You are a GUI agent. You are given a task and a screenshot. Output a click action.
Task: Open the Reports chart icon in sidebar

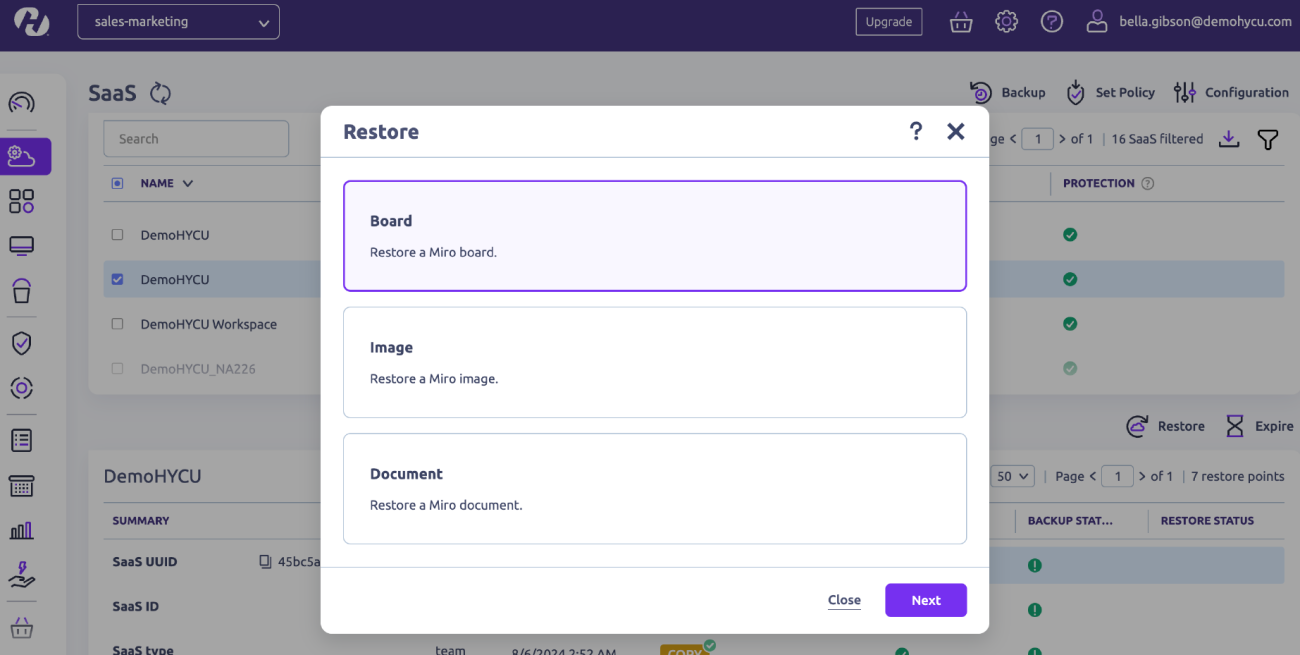coord(21,530)
